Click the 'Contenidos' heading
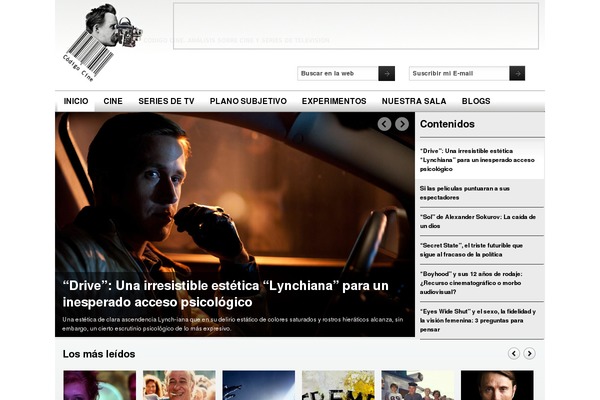Image resolution: width=600 pixels, height=400 pixels. tap(447, 124)
